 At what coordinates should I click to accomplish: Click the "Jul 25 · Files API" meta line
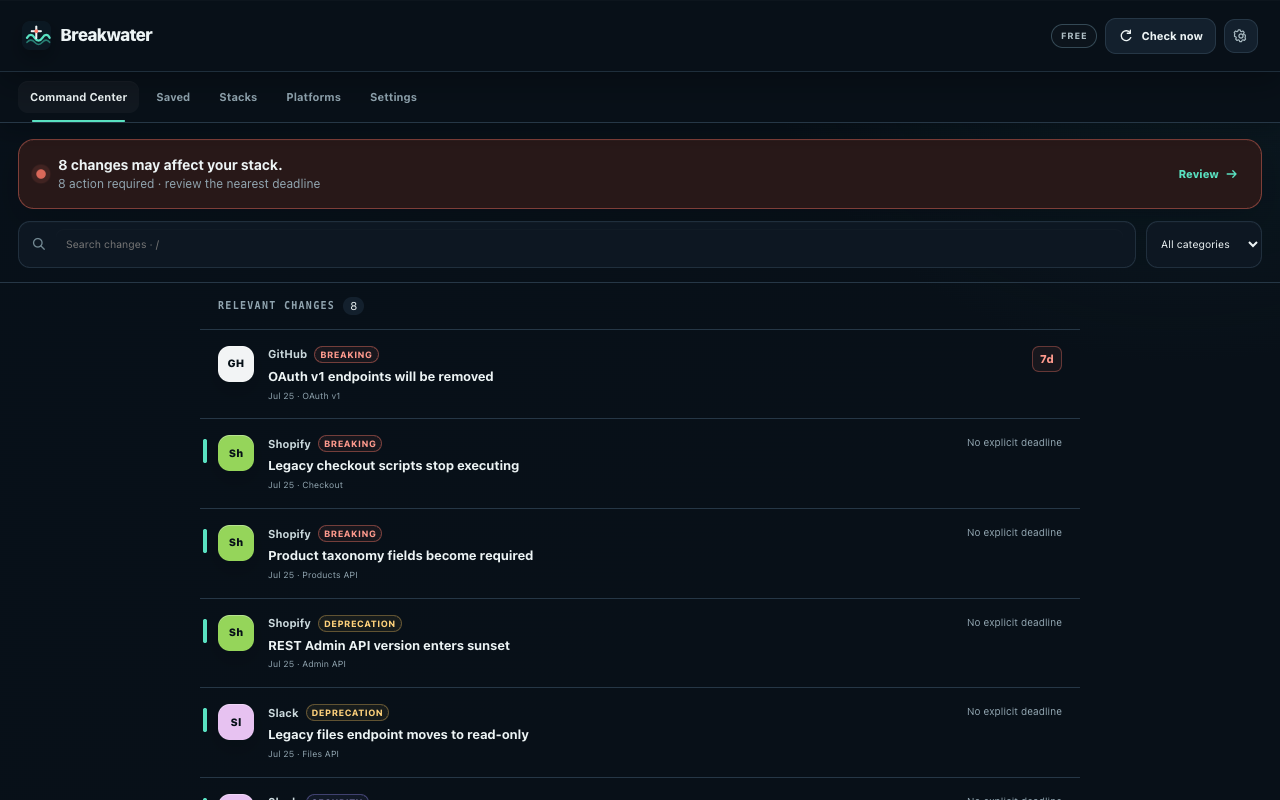coord(303,754)
